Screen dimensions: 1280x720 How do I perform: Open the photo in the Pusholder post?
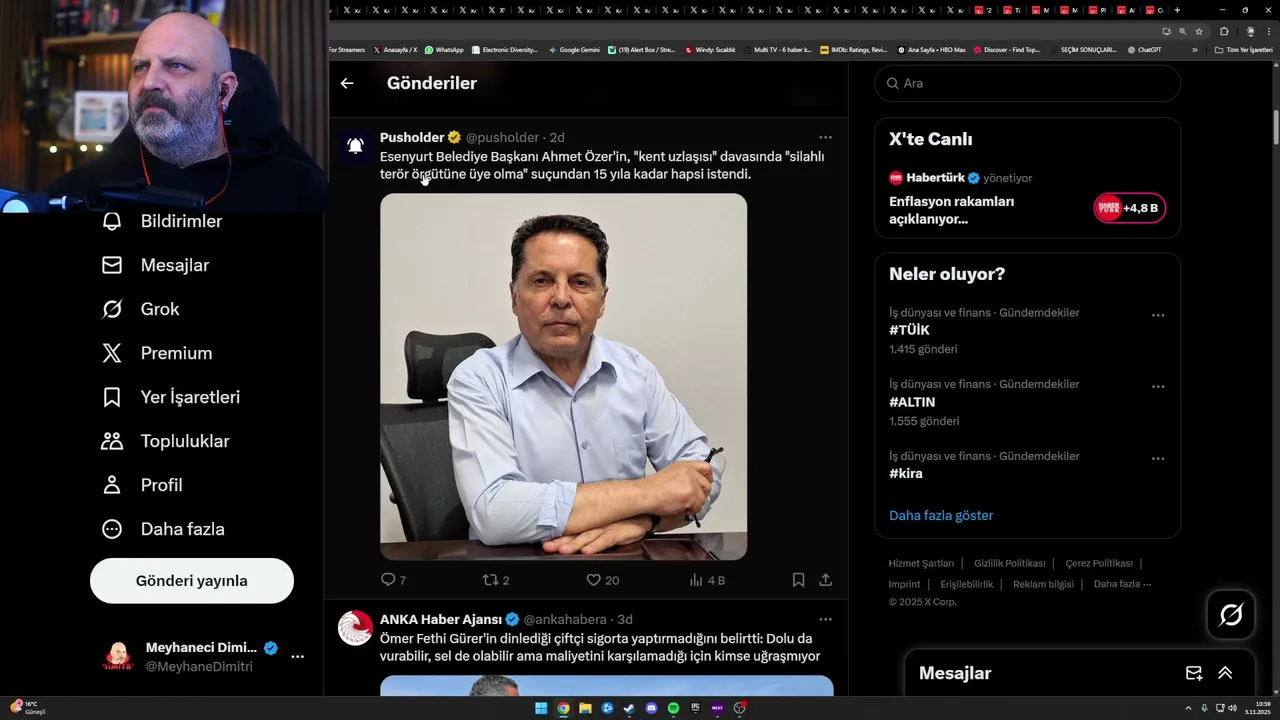coord(563,376)
